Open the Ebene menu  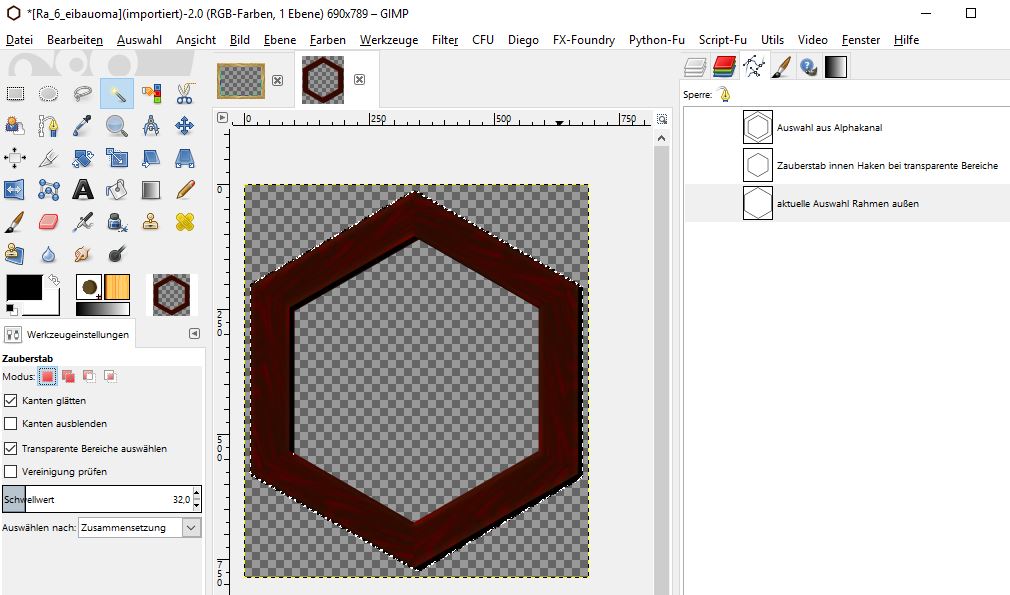point(280,40)
